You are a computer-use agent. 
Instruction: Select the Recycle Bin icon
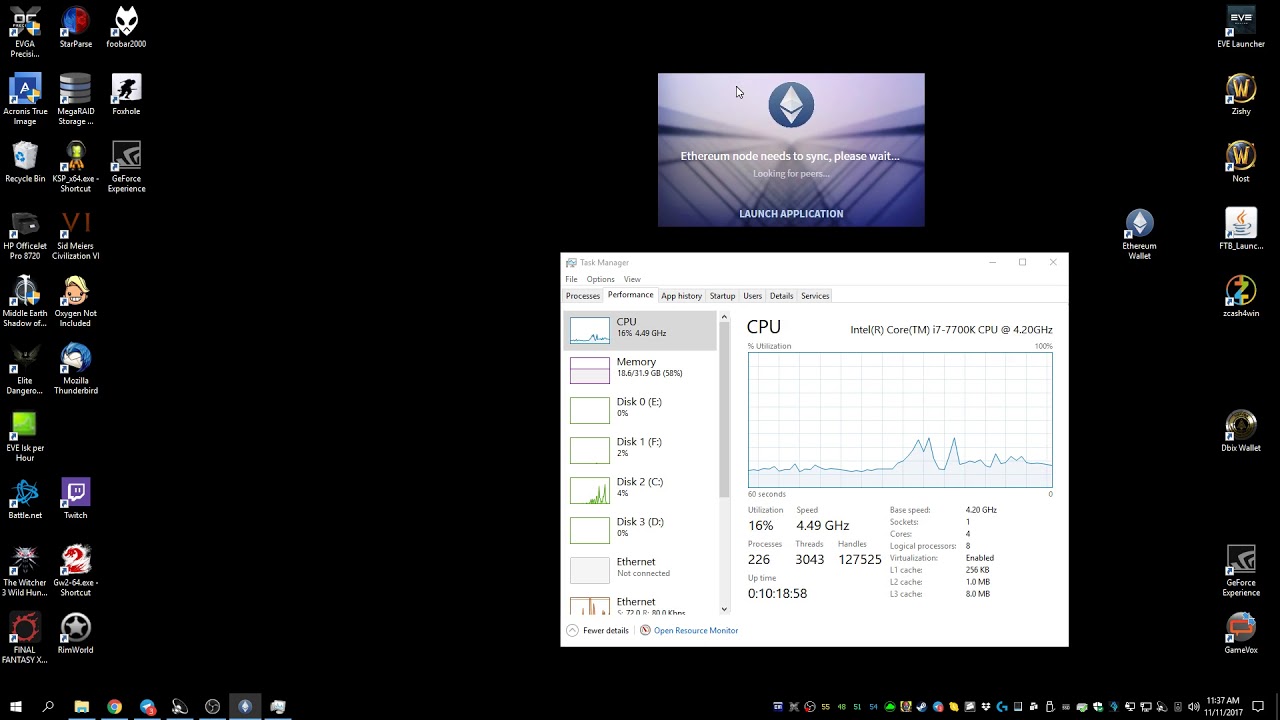click(x=25, y=162)
